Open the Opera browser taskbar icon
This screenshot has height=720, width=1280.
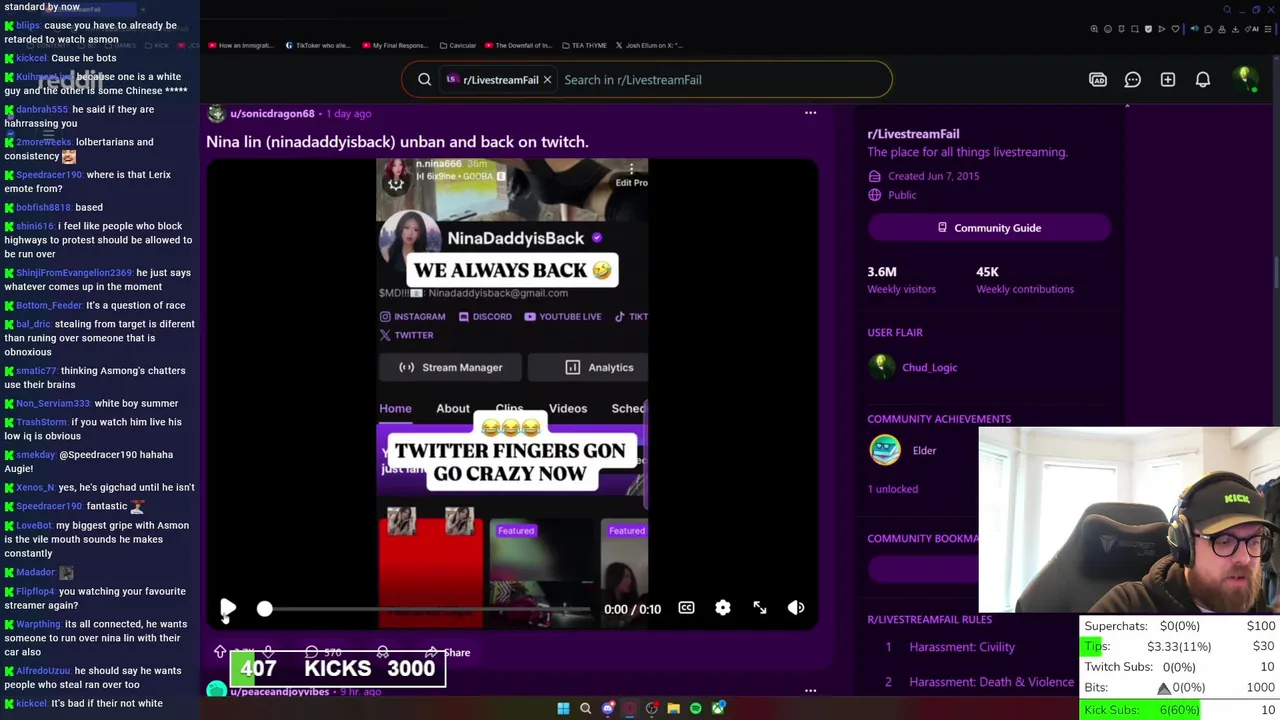pyautogui.click(x=630, y=708)
